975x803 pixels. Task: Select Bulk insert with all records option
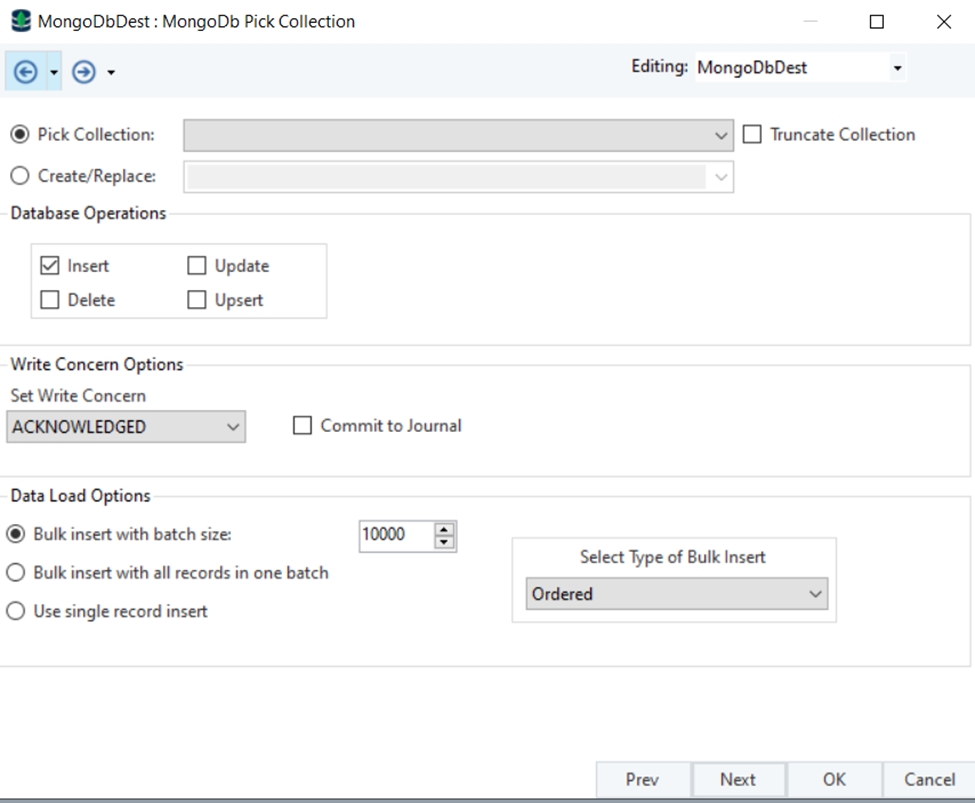16,573
